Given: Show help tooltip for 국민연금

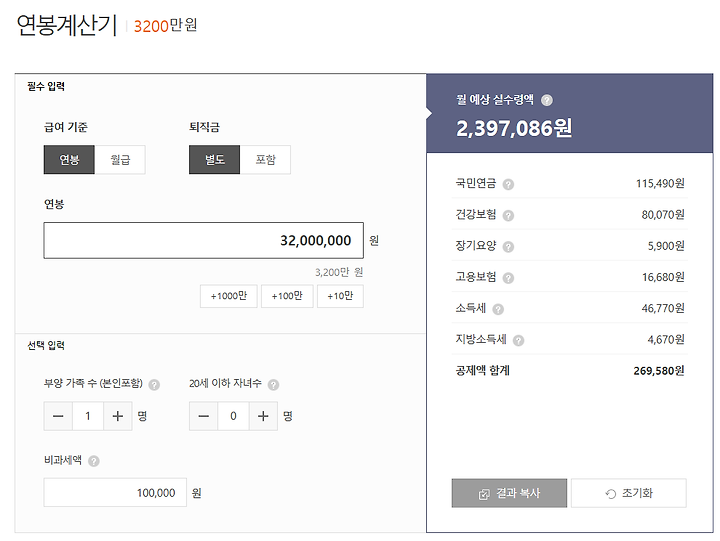Looking at the screenshot, I should (x=508, y=184).
